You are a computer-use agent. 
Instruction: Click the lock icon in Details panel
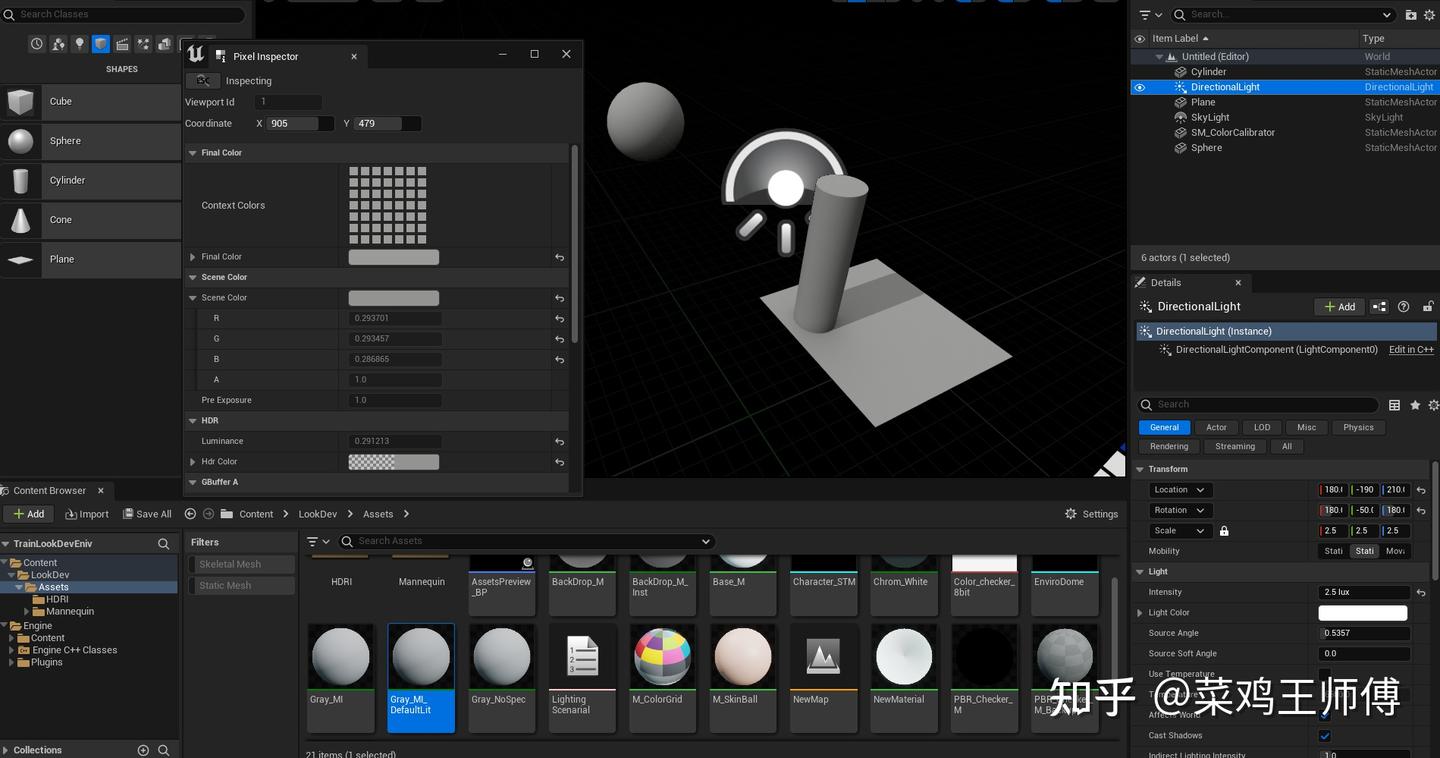[1429, 307]
